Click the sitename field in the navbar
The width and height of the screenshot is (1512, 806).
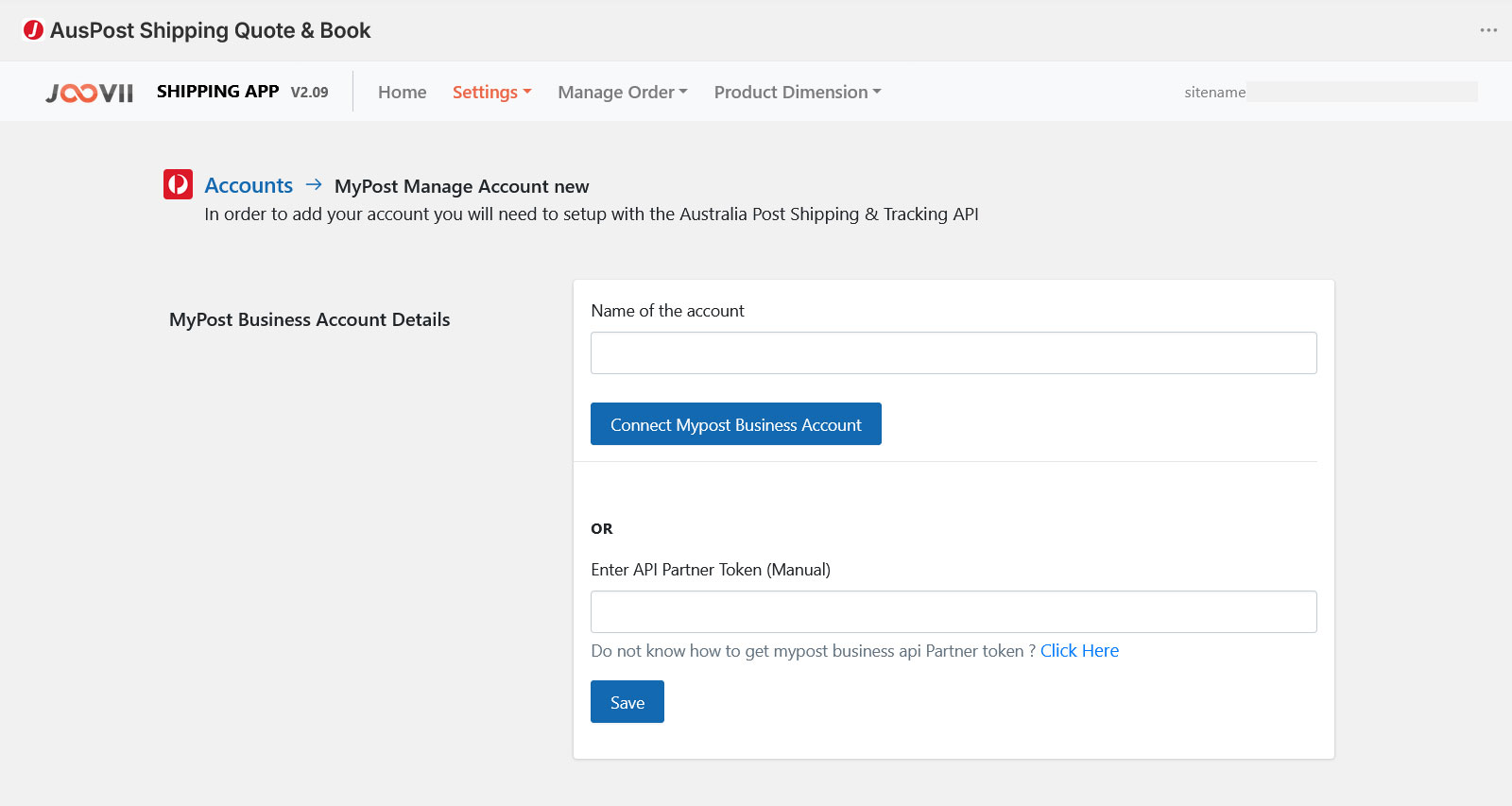1331,92
